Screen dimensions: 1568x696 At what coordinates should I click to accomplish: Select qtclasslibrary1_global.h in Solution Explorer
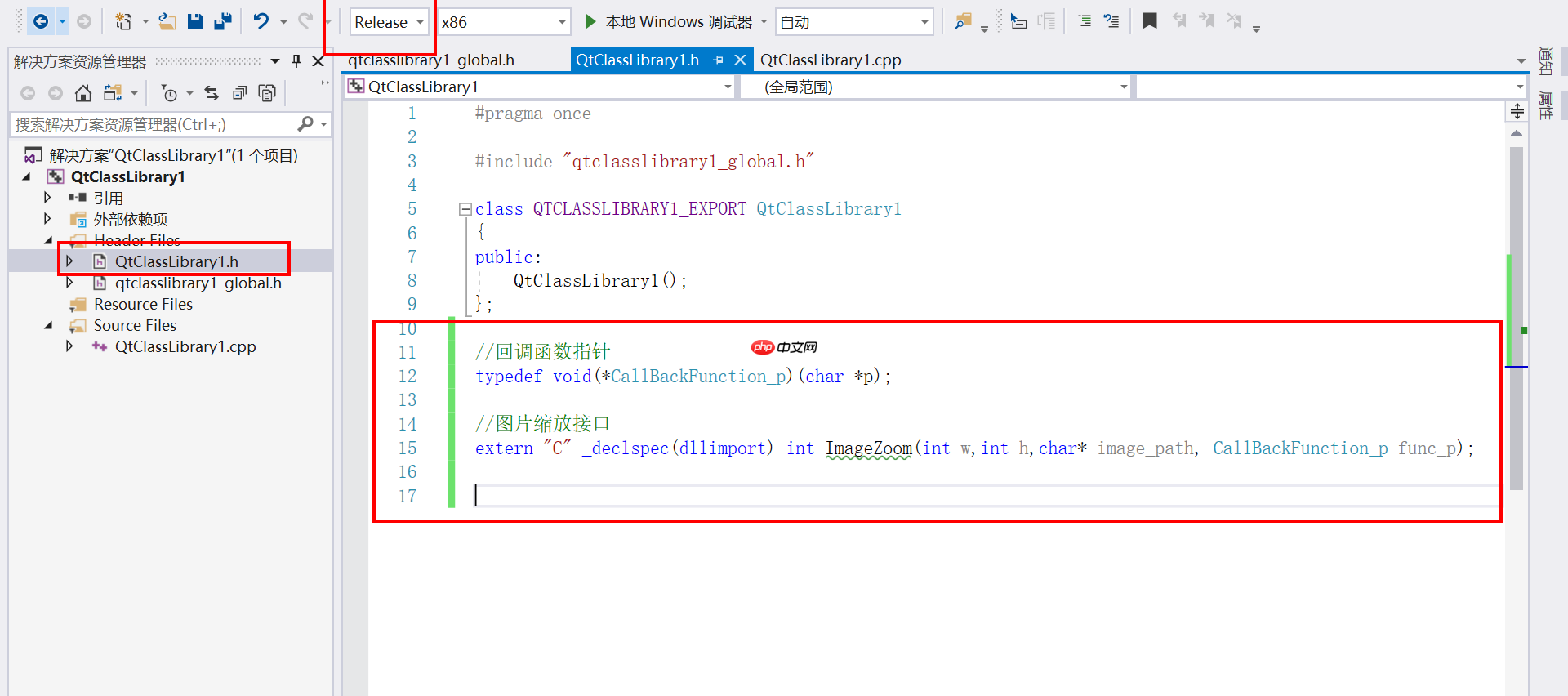198,283
